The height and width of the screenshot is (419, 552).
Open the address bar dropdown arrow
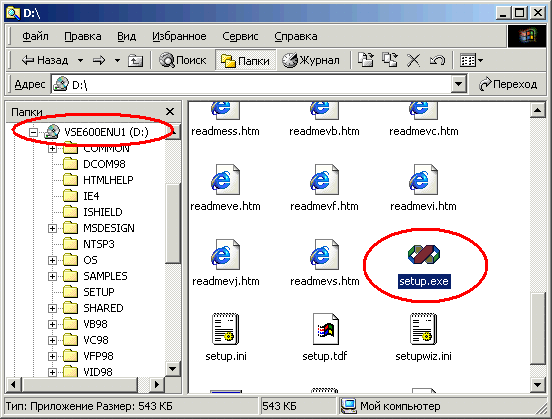[458, 84]
